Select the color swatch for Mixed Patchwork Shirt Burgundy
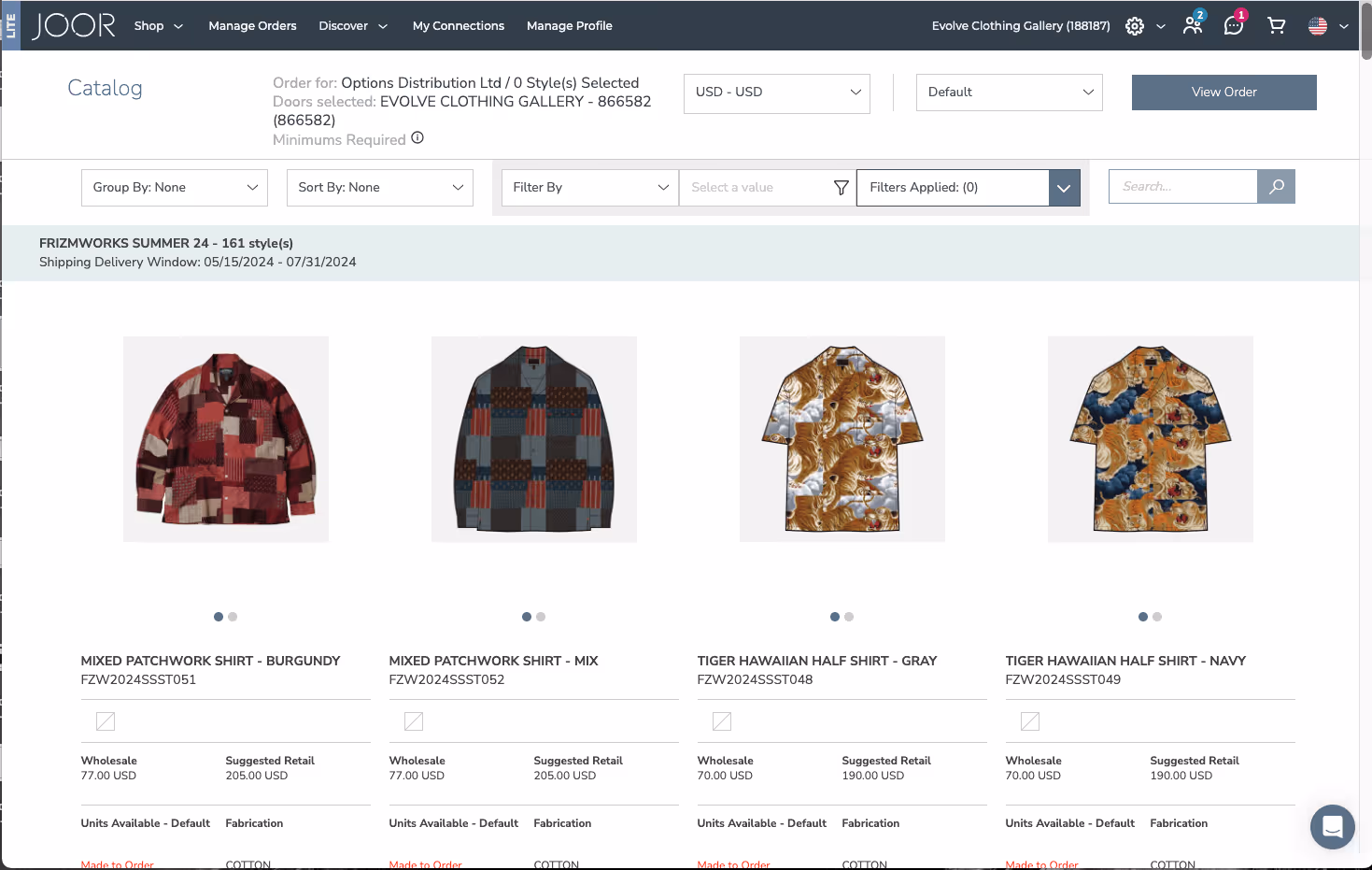This screenshot has height=870, width=1372. click(106, 721)
